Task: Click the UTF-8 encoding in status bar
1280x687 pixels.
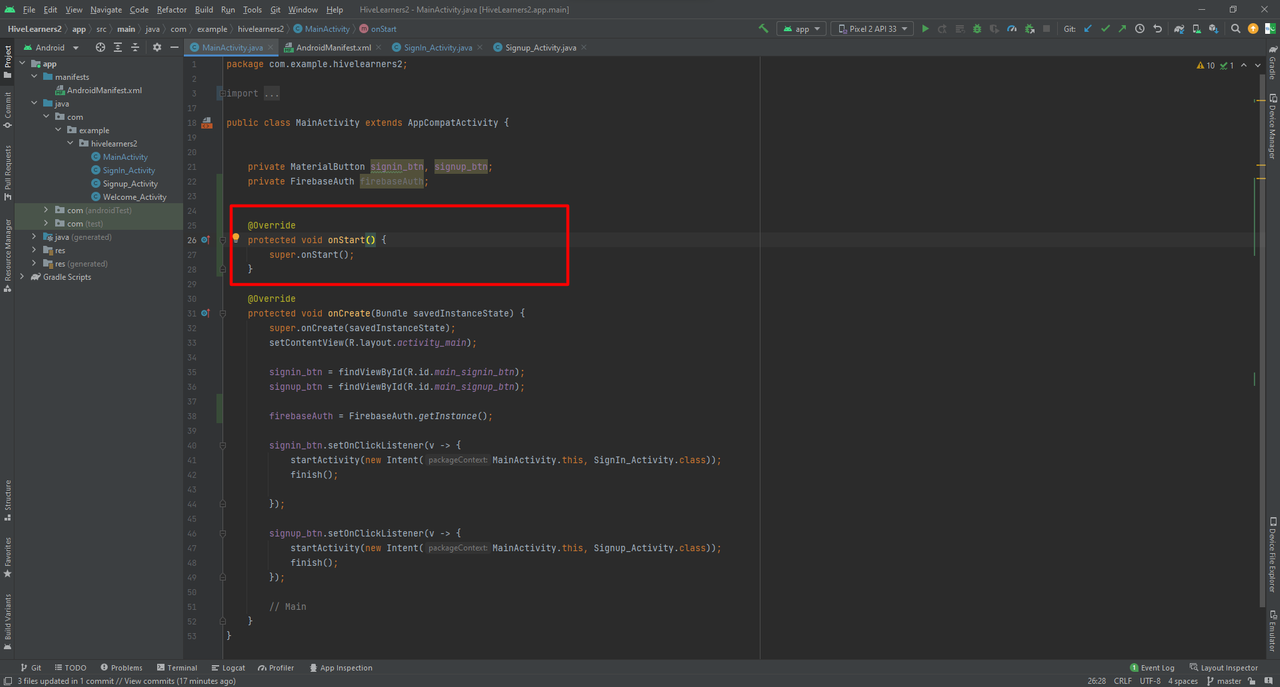Action: [1150, 681]
